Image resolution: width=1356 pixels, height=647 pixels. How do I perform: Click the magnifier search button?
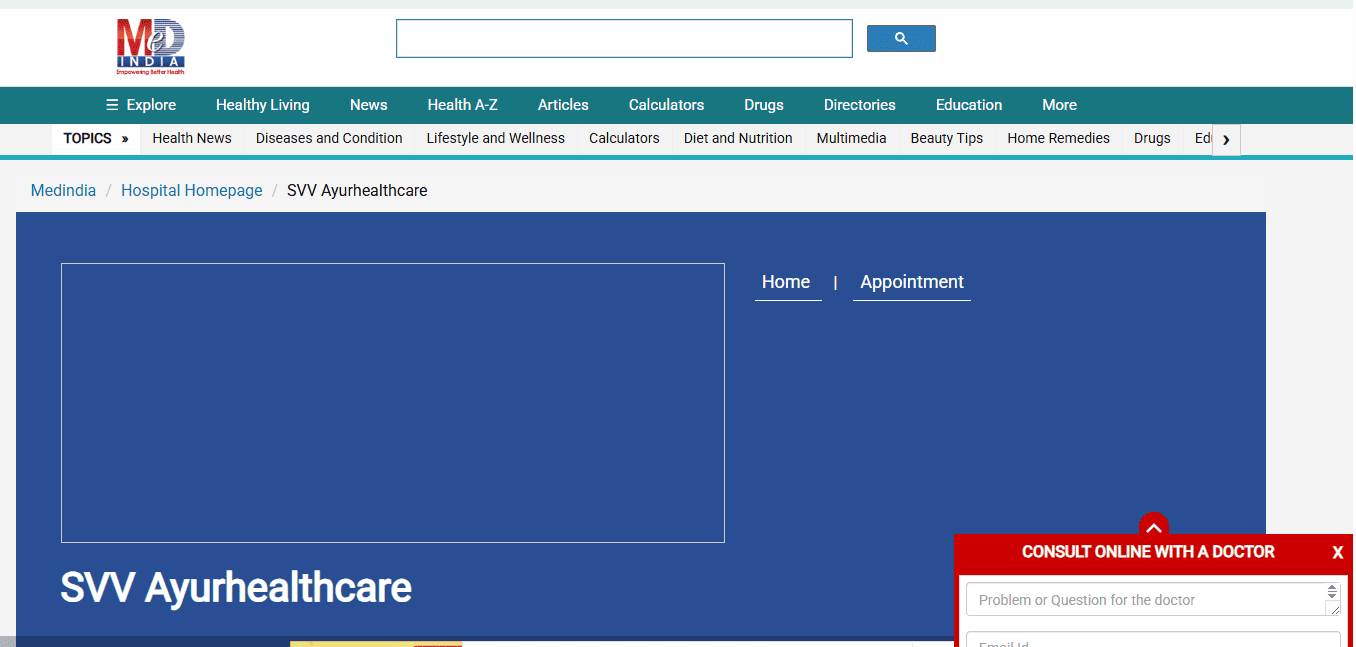pos(901,39)
